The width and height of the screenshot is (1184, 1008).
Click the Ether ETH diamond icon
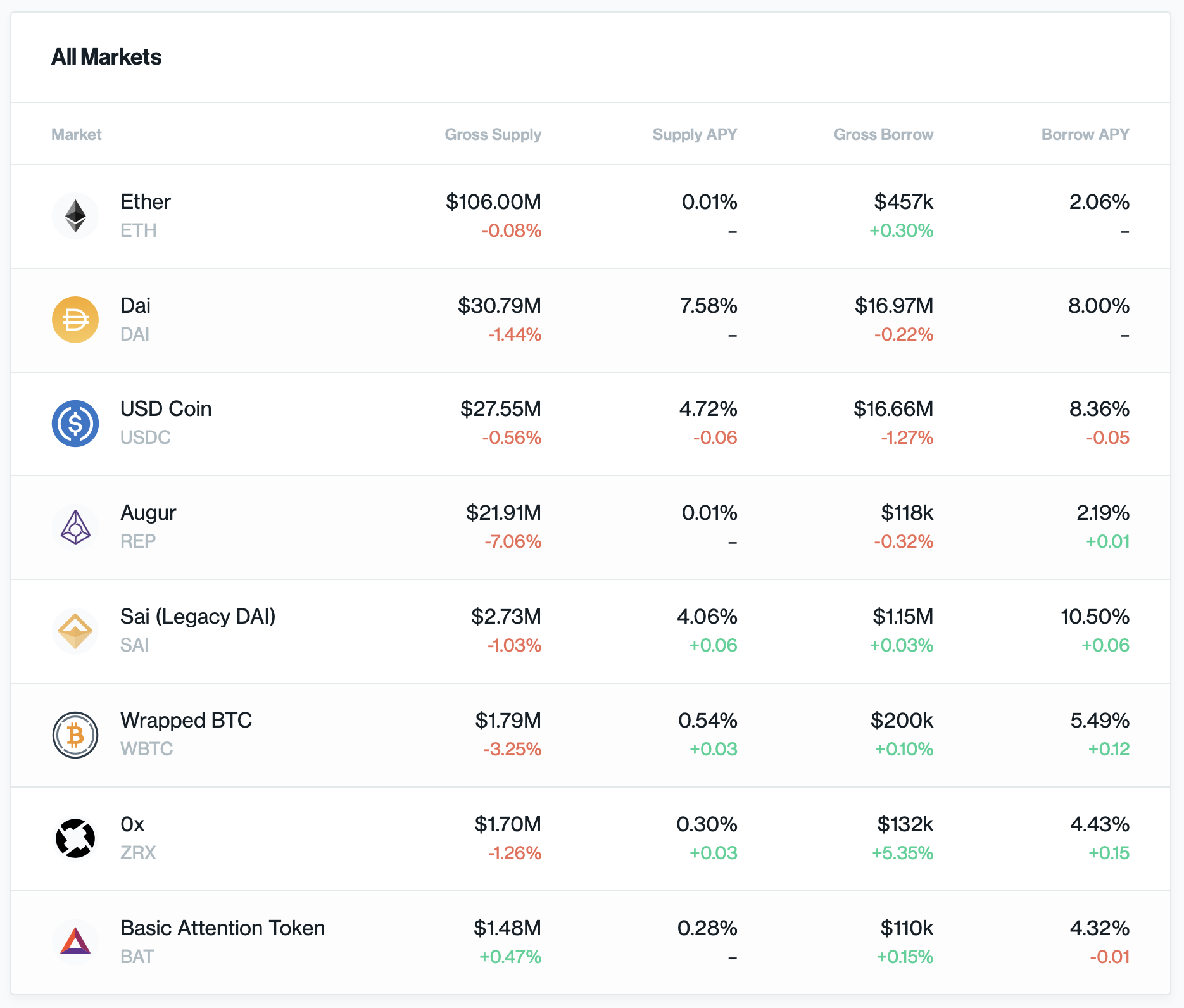click(75, 216)
